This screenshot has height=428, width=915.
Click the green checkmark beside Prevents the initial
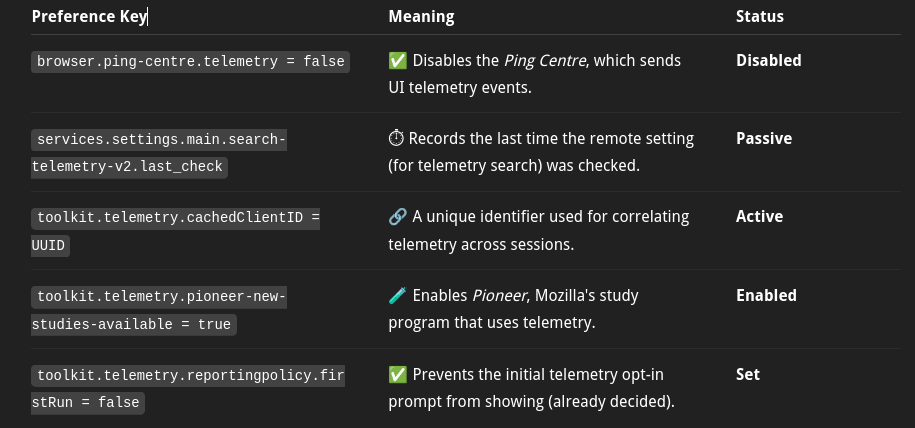click(398, 374)
